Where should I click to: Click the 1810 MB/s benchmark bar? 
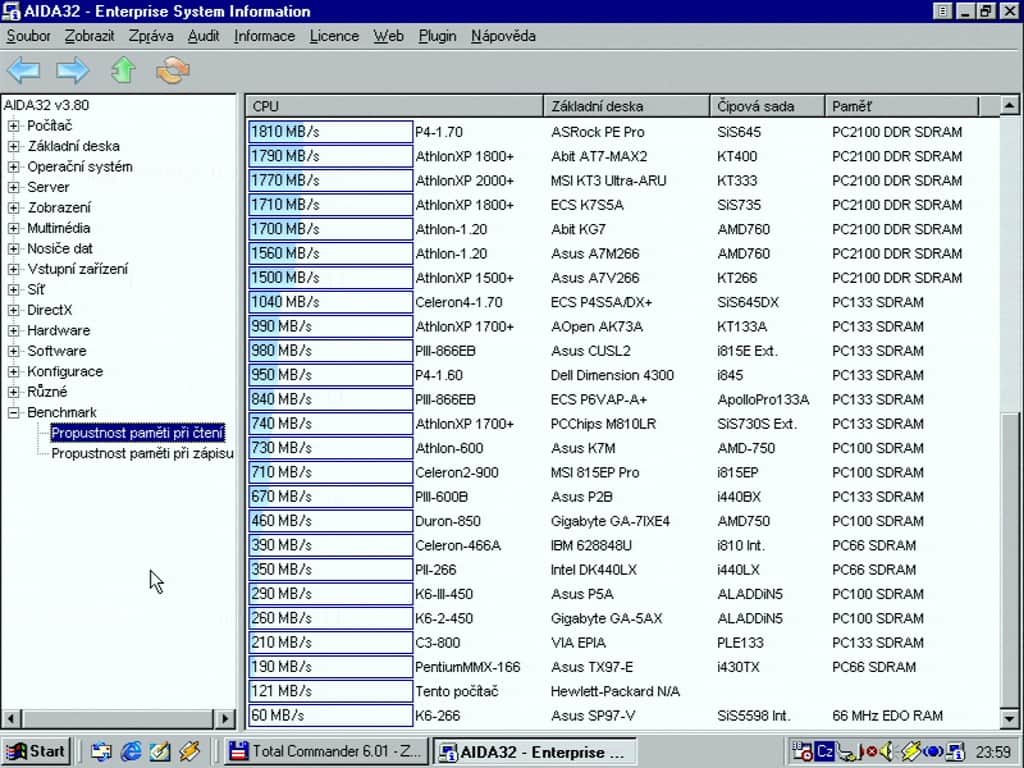[330, 132]
